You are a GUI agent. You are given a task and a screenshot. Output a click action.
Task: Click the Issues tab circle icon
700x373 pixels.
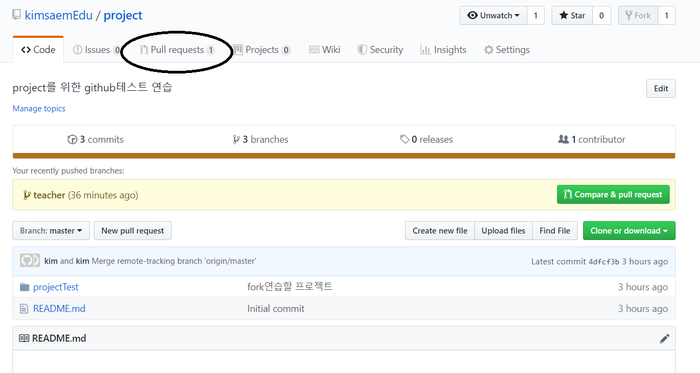[77, 50]
